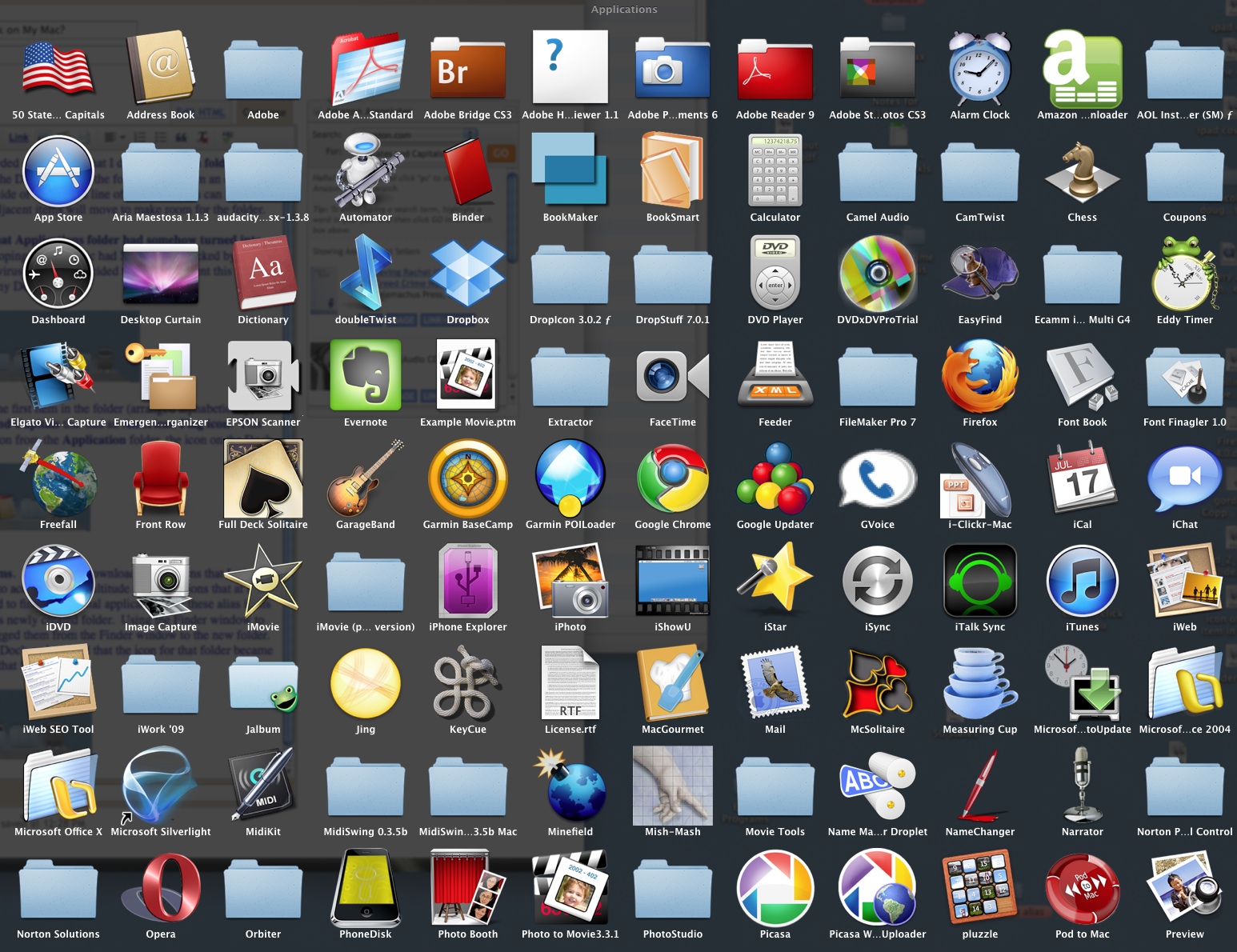Launch EasyFind app icon
This screenshot has width=1237, height=952.
coord(980,273)
